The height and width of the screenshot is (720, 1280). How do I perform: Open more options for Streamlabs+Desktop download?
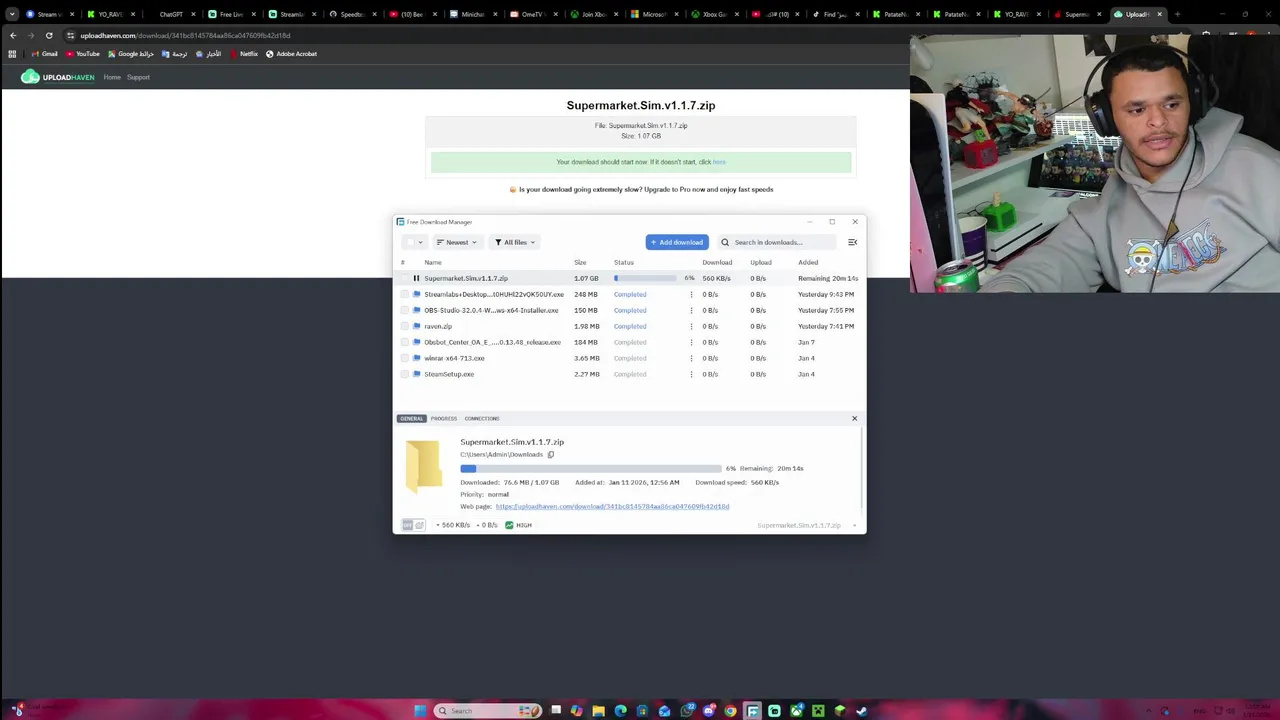click(x=691, y=294)
